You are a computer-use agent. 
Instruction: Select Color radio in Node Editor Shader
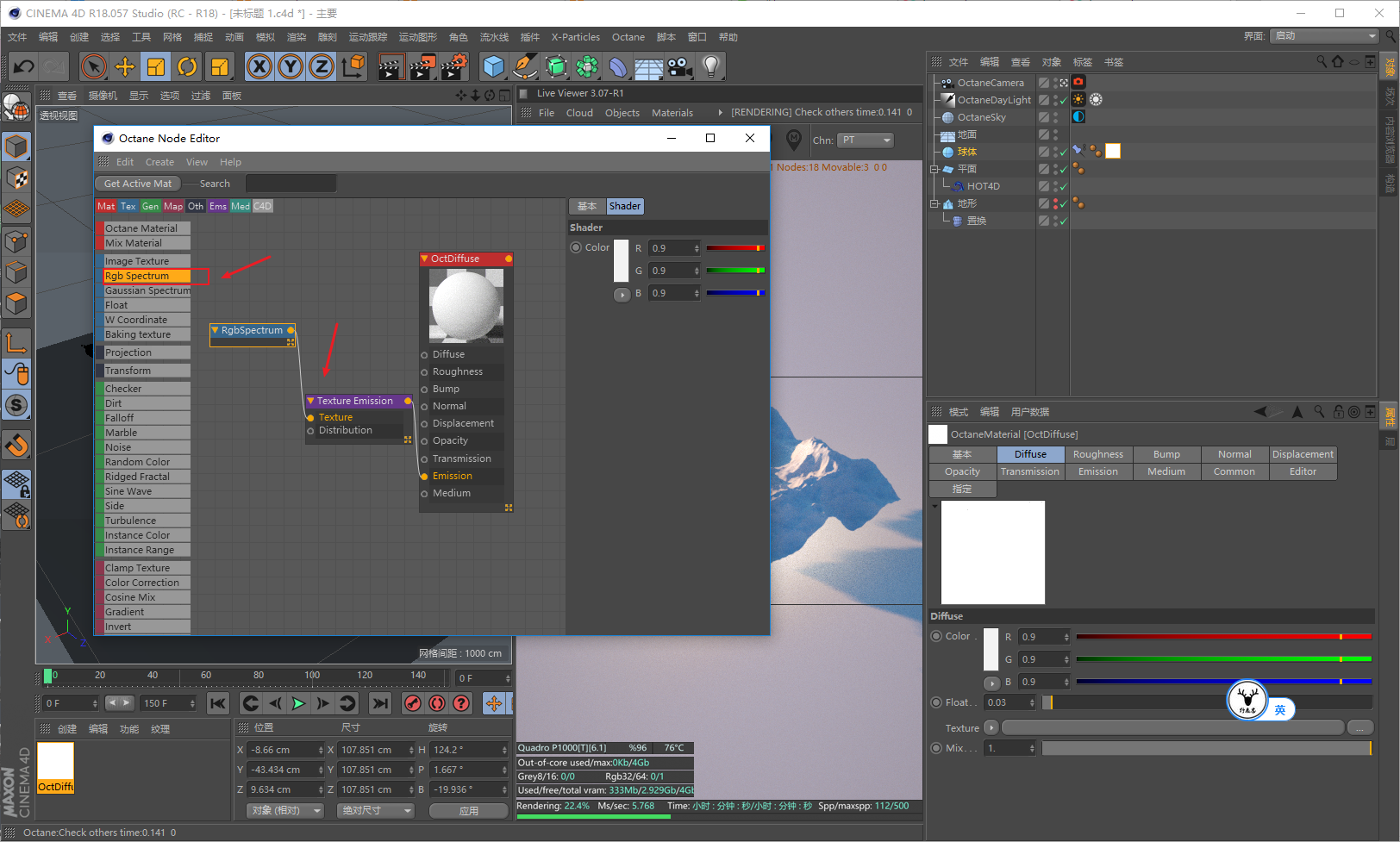576,247
